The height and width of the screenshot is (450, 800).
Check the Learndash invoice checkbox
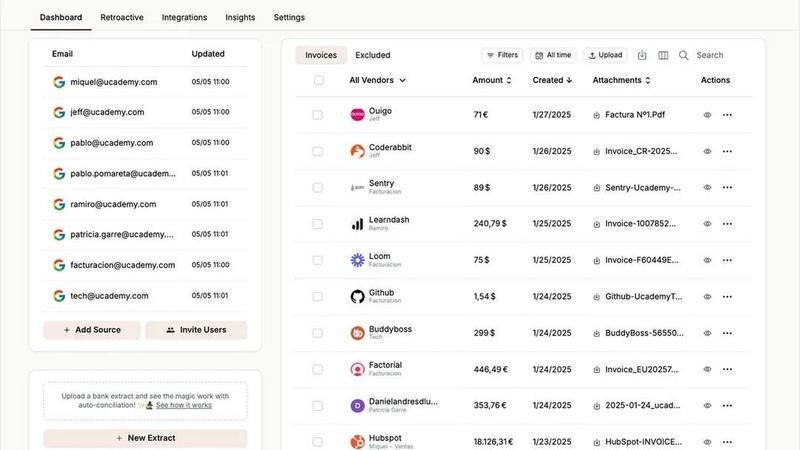pos(317,223)
